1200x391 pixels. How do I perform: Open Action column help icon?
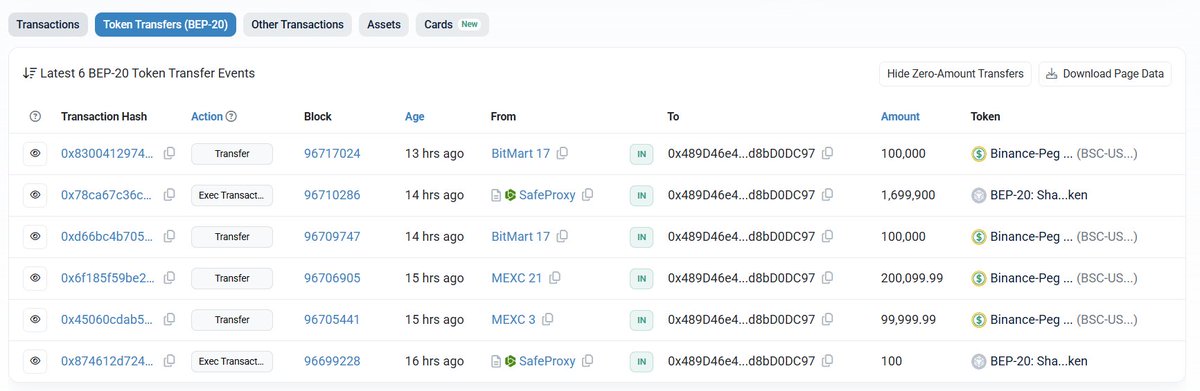(x=231, y=117)
